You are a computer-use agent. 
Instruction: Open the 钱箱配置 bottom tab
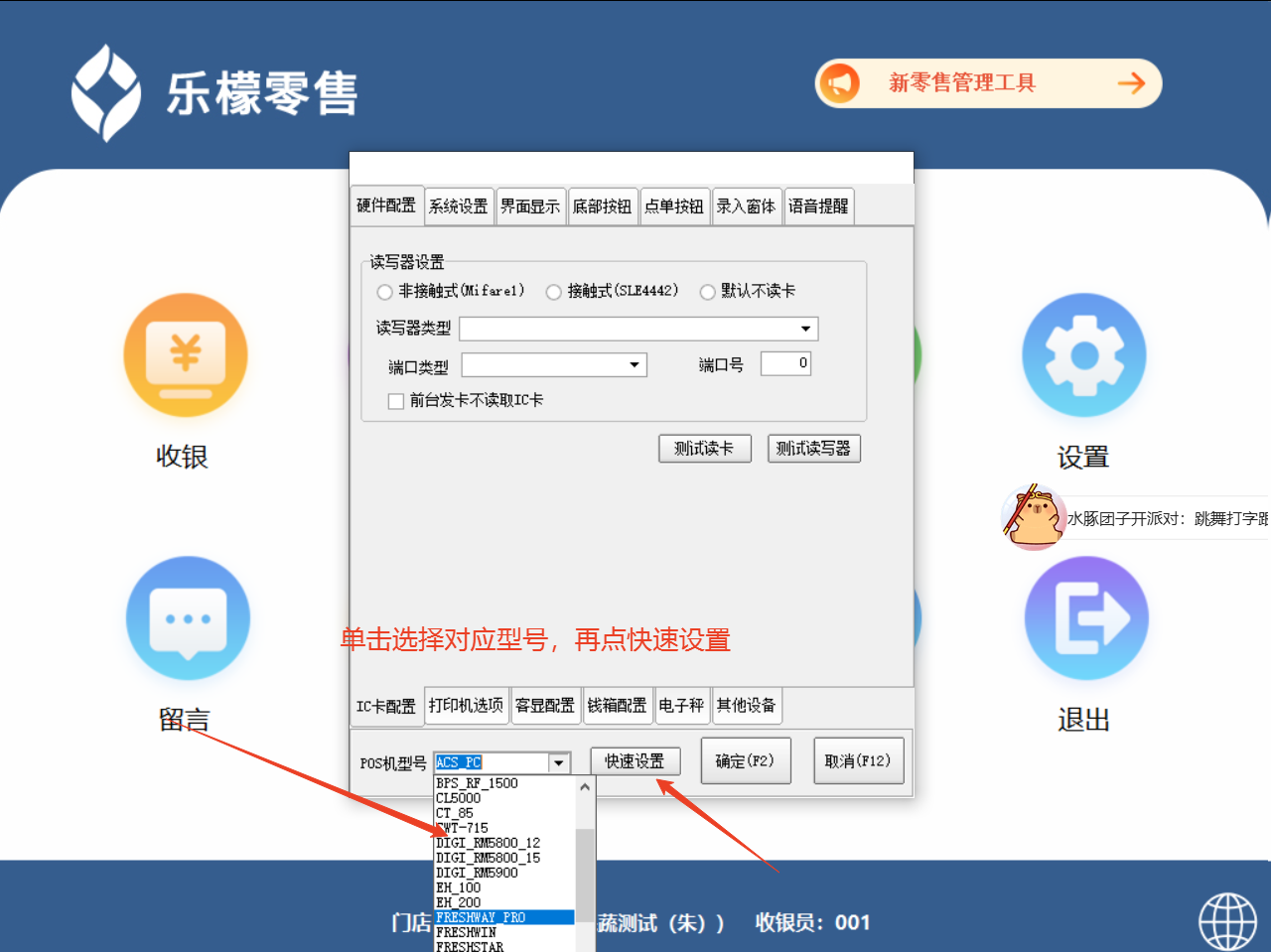point(618,705)
